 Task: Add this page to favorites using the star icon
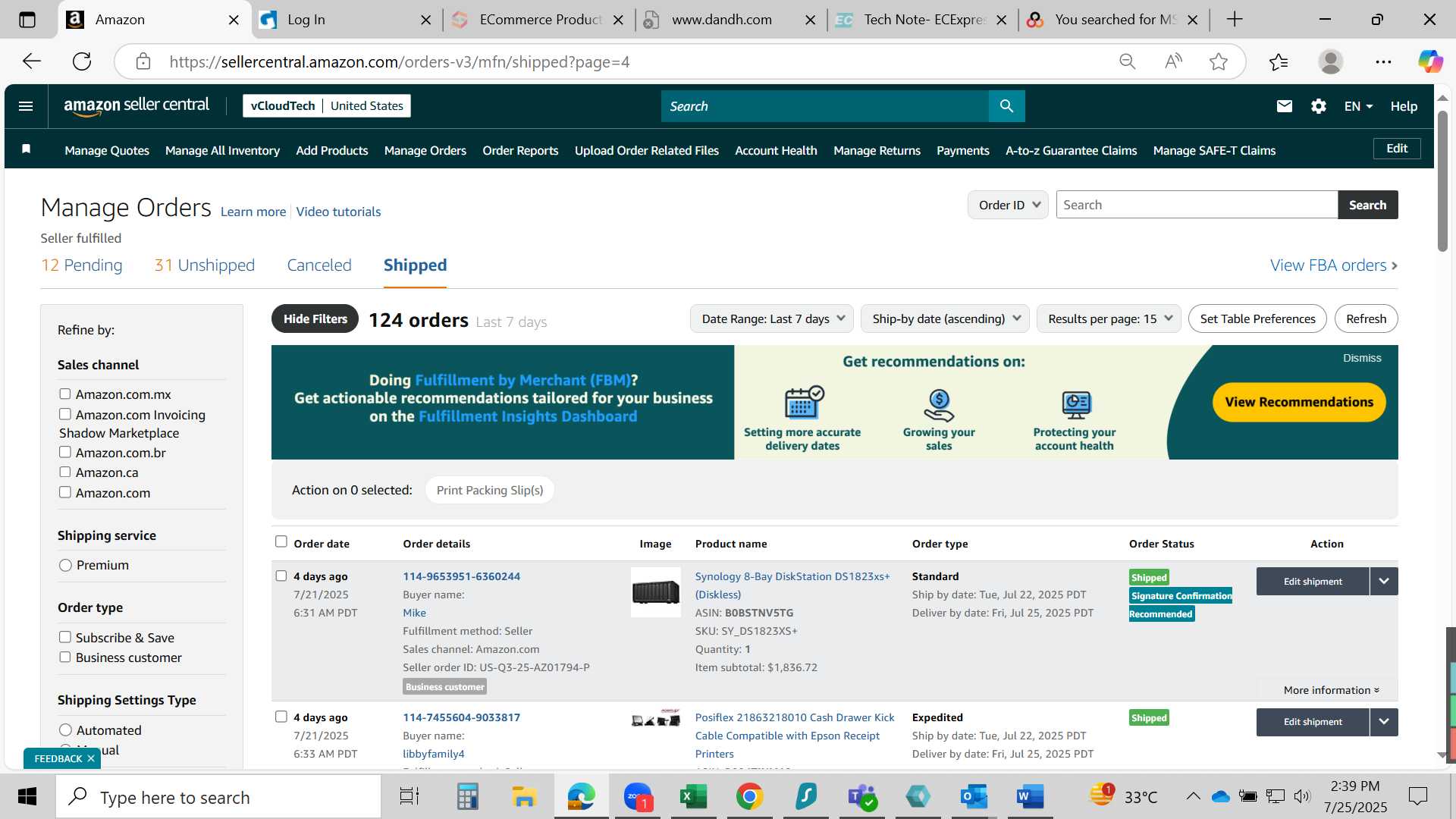coord(1219,61)
